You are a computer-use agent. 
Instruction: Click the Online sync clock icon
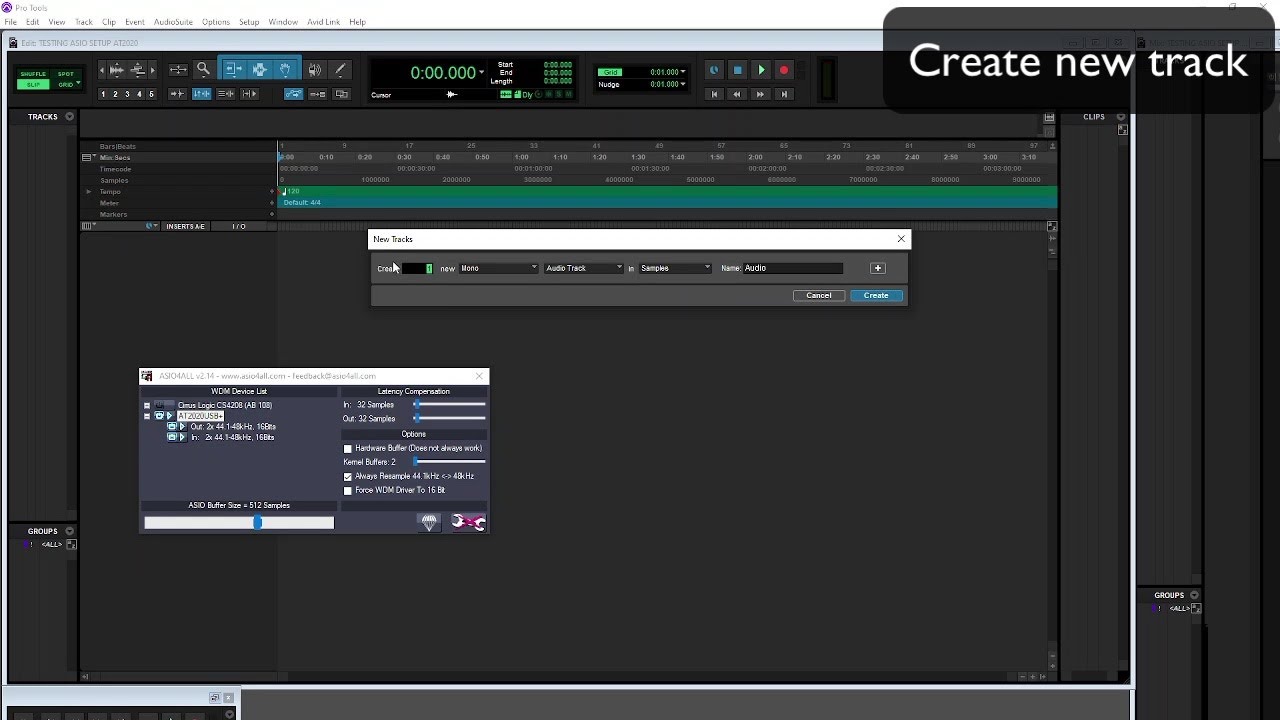pyautogui.click(x=714, y=70)
